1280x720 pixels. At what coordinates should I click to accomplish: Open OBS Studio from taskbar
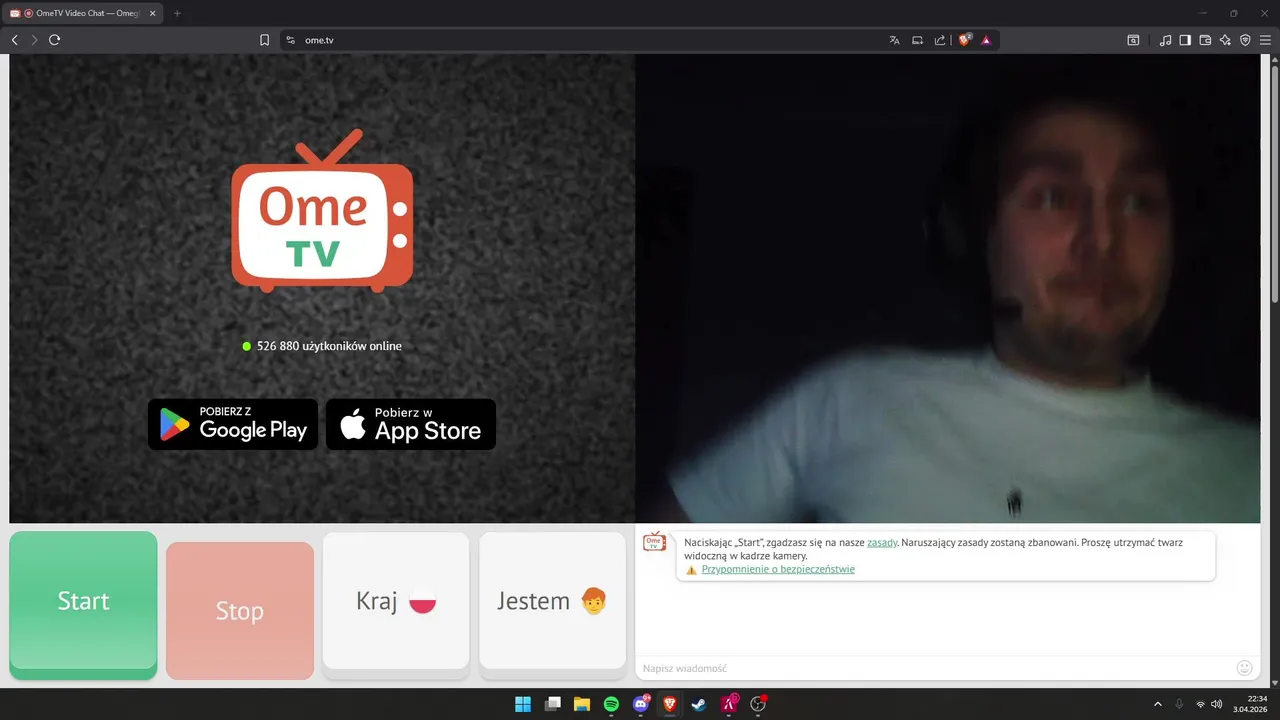758,704
